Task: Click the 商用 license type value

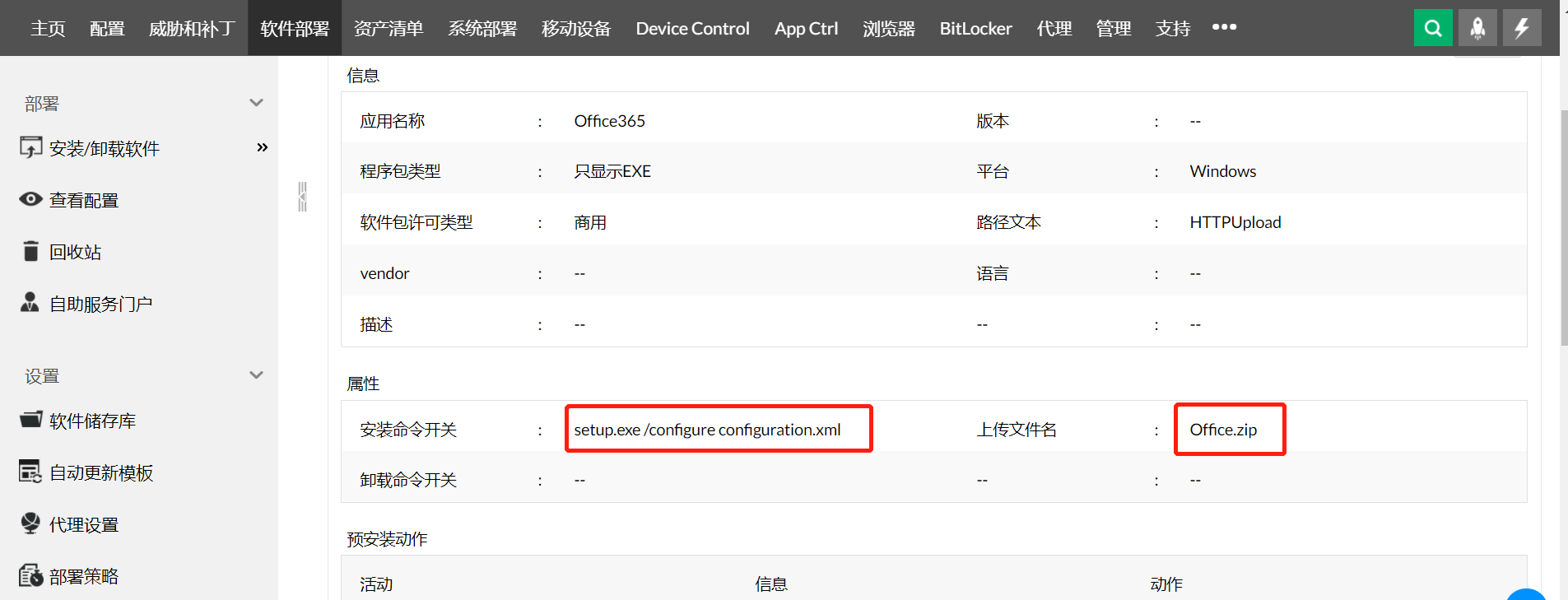Action: pyautogui.click(x=590, y=222)
